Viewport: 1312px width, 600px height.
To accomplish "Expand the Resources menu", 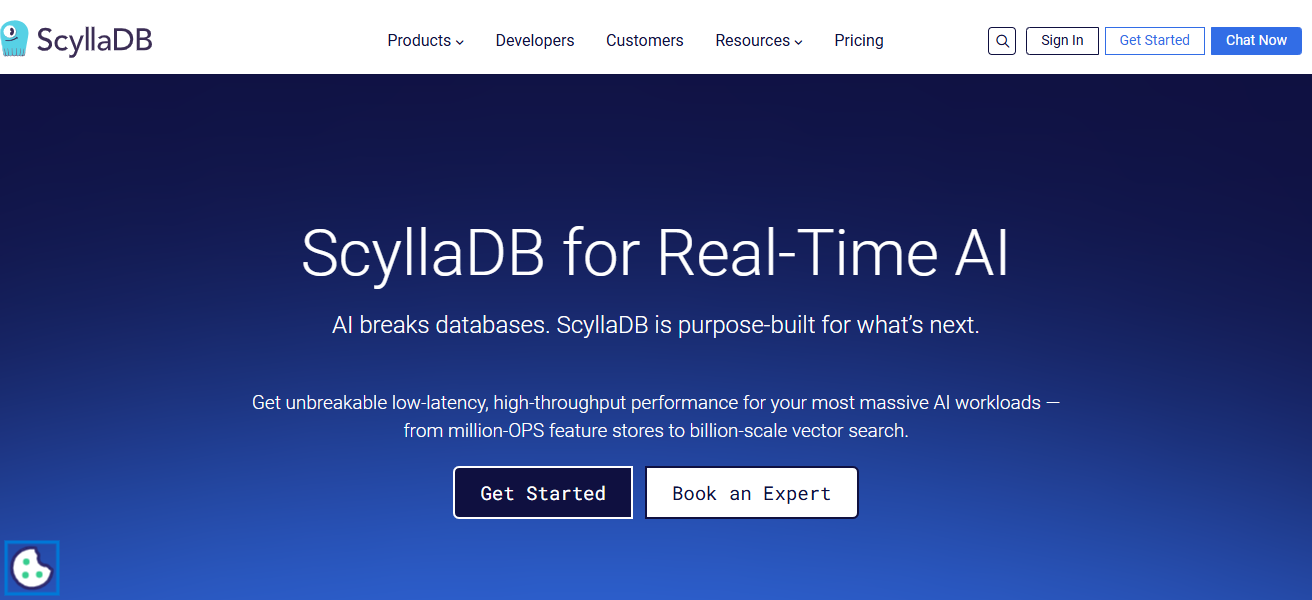I will (759, 41).
